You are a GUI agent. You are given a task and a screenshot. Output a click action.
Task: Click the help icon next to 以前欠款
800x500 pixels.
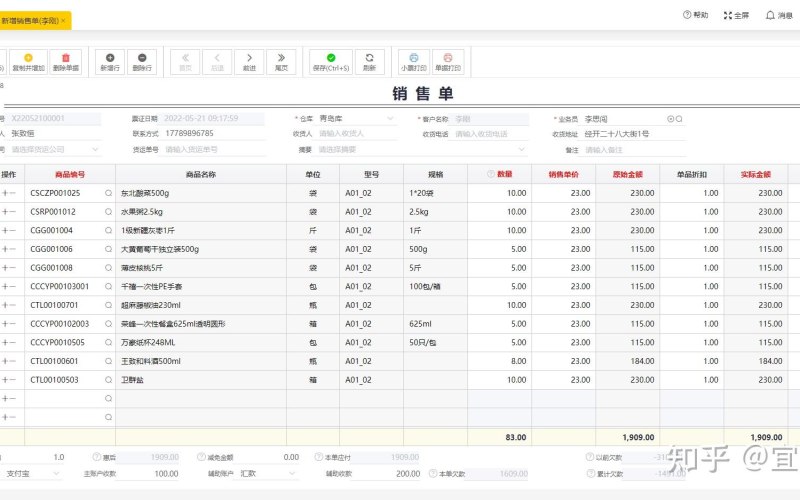(x=590, y=457)
